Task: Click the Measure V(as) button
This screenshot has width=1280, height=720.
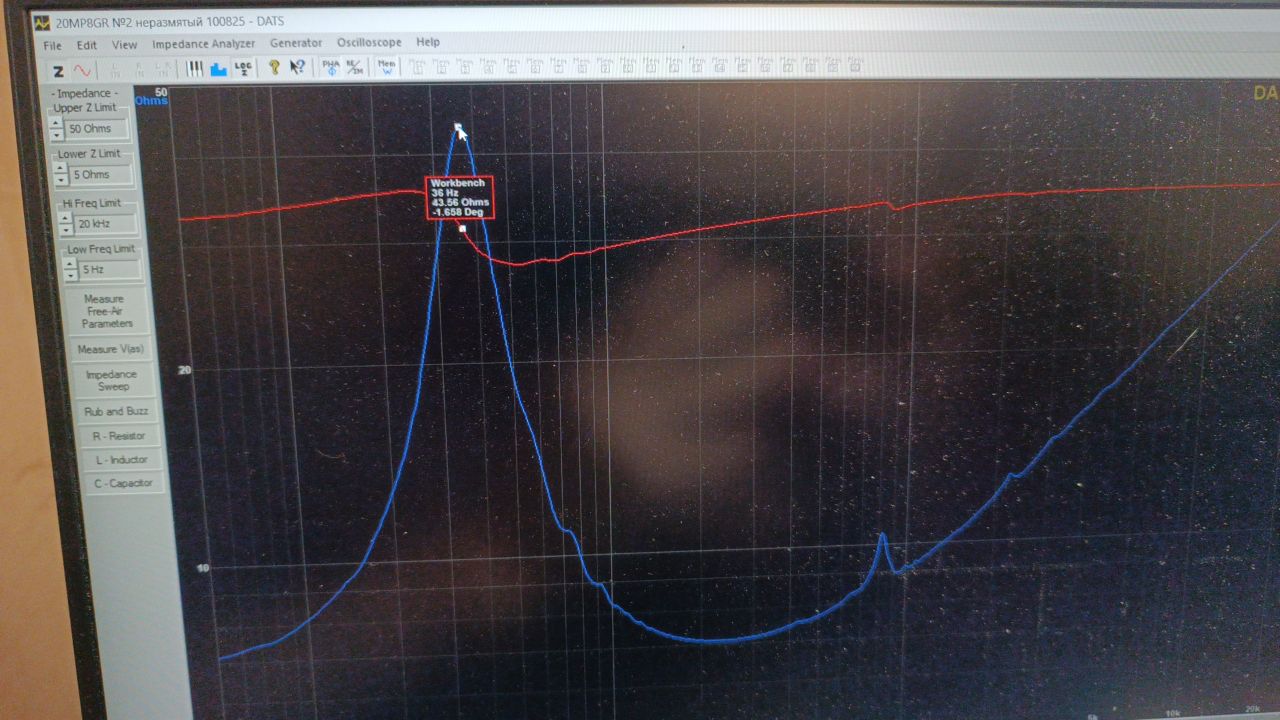Action: tap(111, 350)
